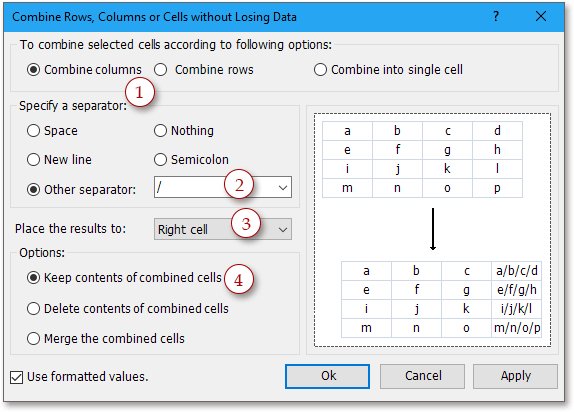
Task: Expand the Place the results to dropdown
Action: [223, 229]
